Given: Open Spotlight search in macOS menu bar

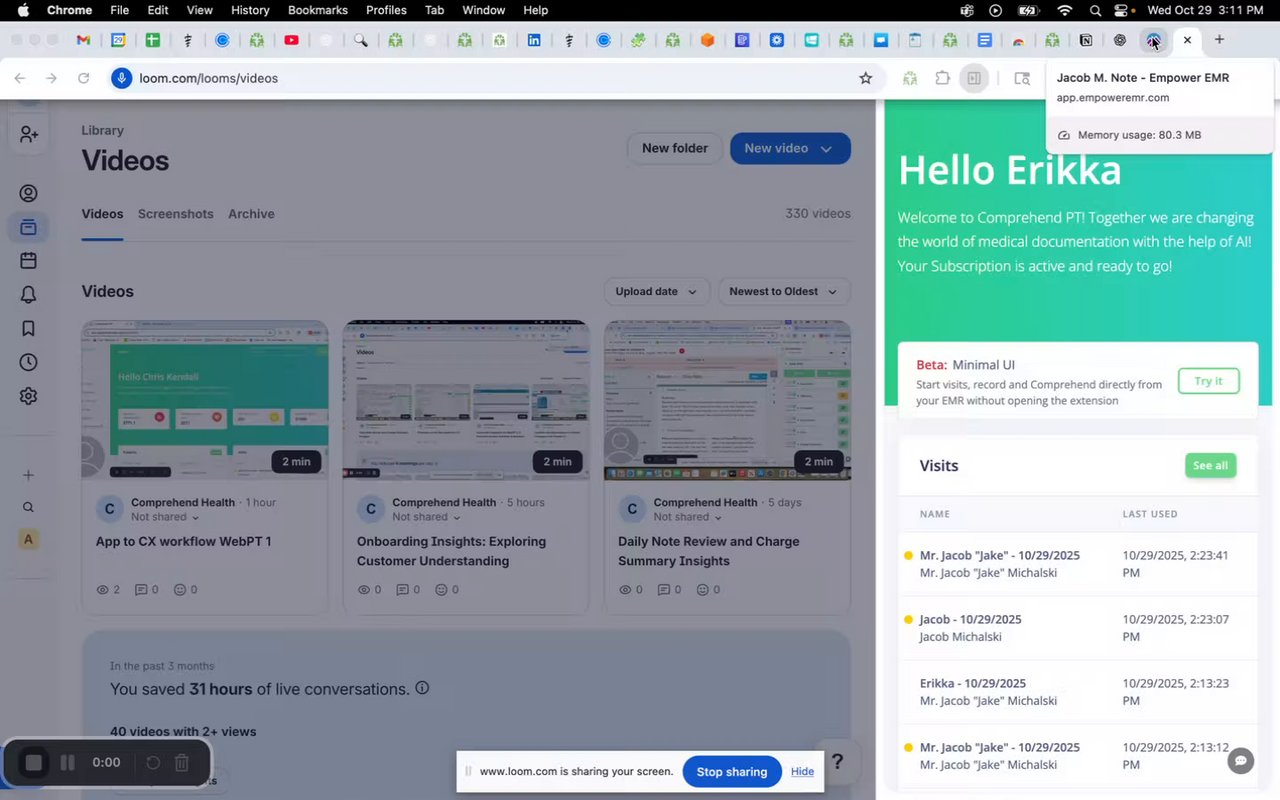Looking at the screenshot, I should tap(1095, 10).
